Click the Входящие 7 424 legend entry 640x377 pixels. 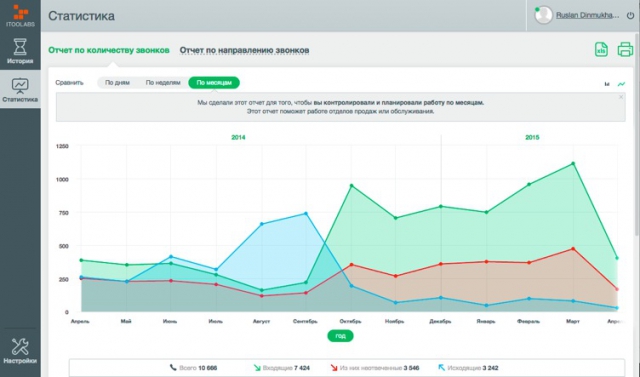click(282, 368)
